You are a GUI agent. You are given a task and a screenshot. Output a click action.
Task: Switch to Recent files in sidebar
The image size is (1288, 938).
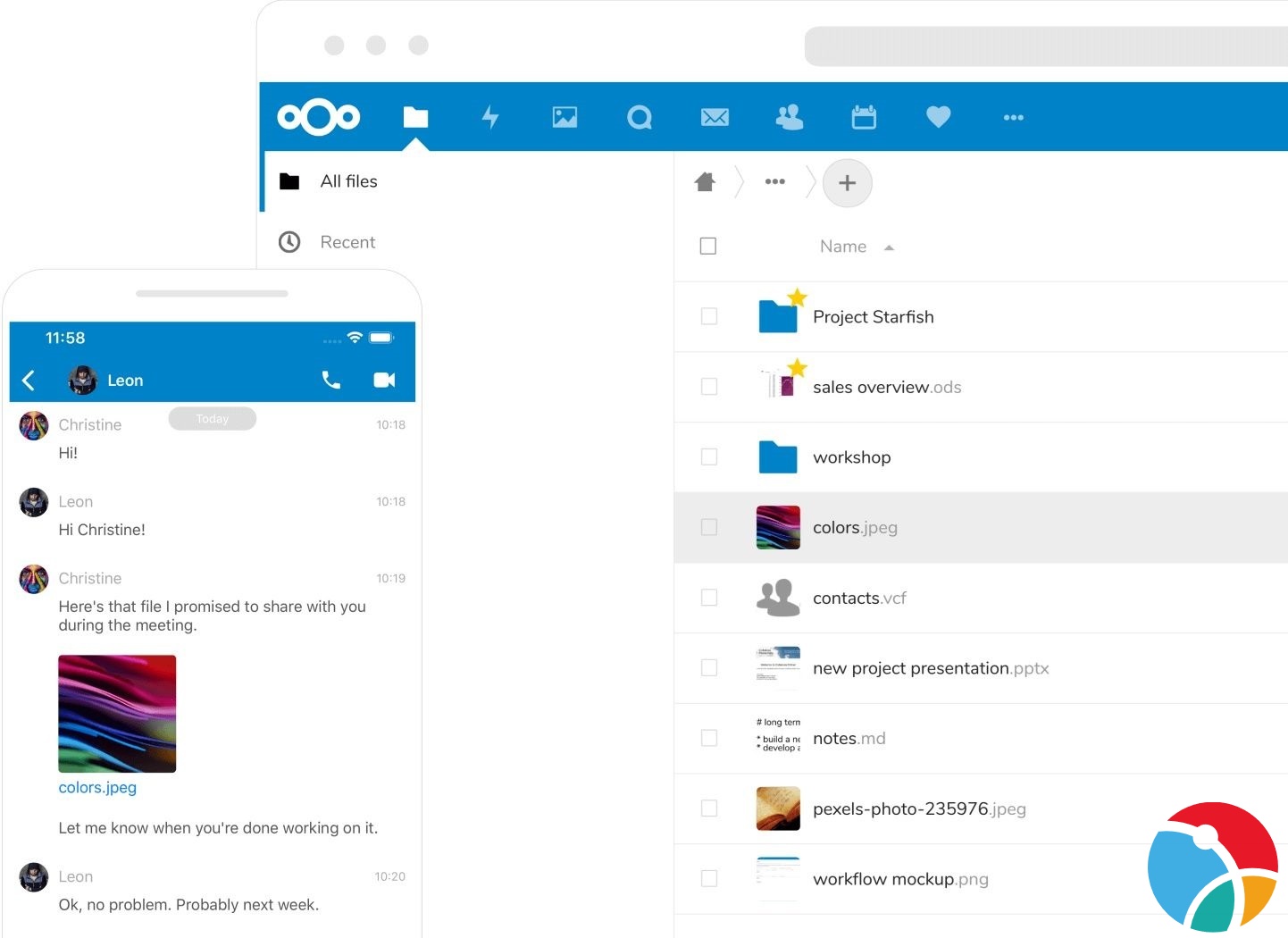click(347, 242)
